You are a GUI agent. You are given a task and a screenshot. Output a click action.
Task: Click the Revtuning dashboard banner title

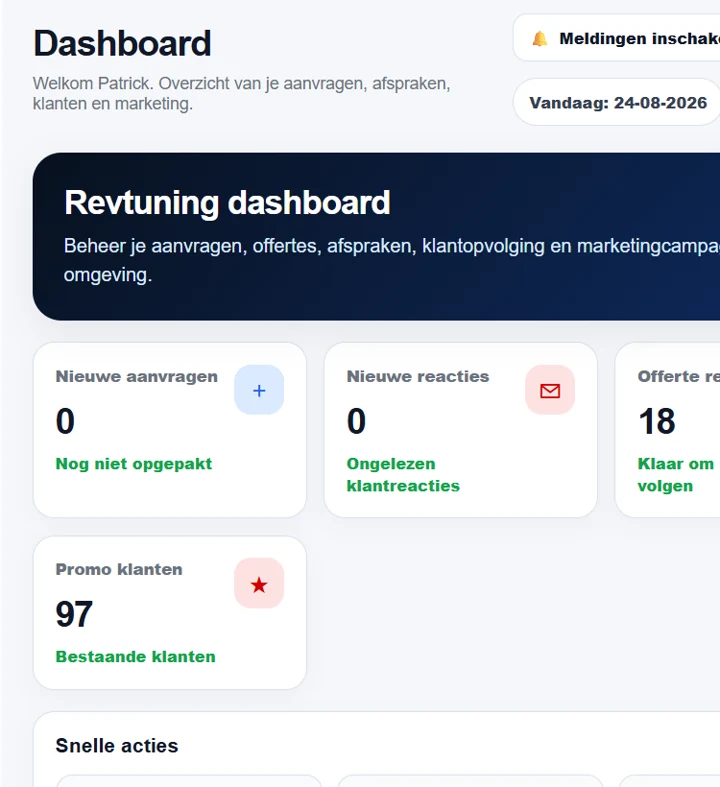coord(227,203)
